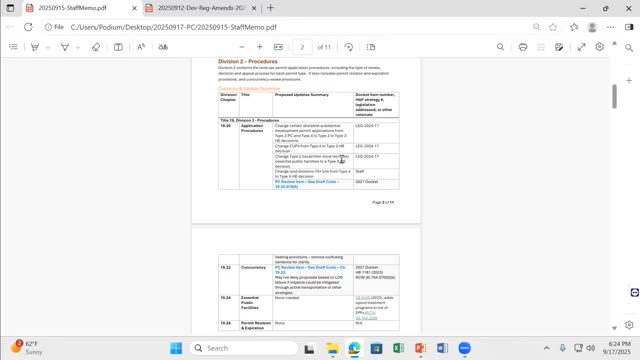640x360 pixels.
Task: Switch to the 20250912-Dev-Reg-Amends tab
Action: (x=201, y=8)
